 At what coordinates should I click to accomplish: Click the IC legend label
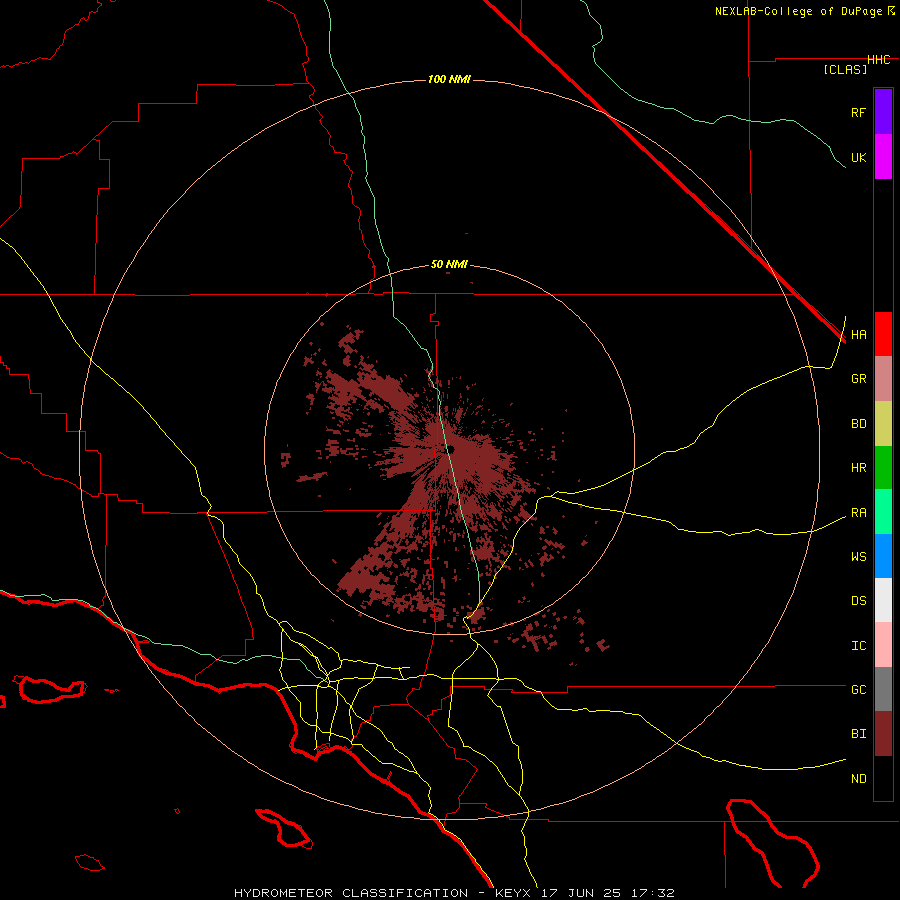(858, 646)
